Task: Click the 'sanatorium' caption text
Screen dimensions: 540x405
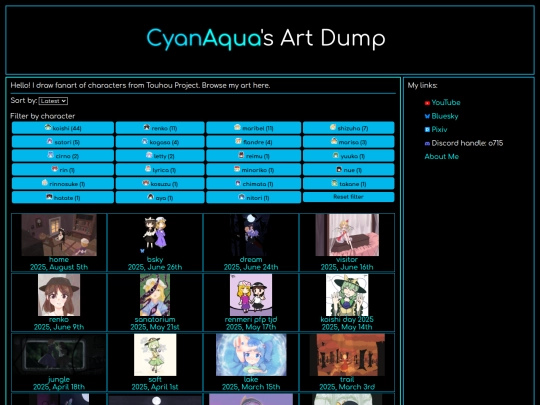Action: [x=155, y=320]
